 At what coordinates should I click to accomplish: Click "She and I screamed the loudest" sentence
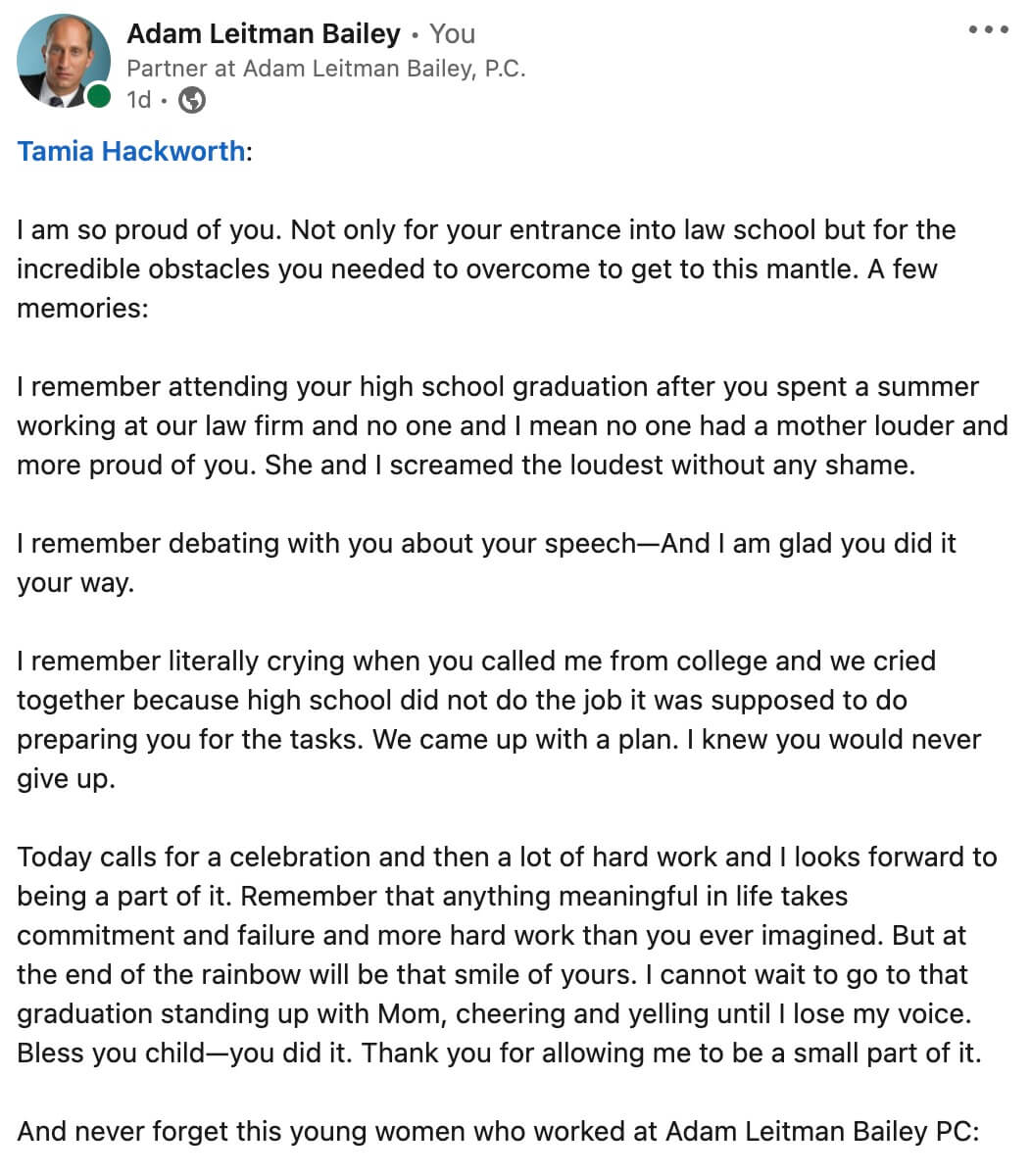pyautogui.click(x=588, y=465)
